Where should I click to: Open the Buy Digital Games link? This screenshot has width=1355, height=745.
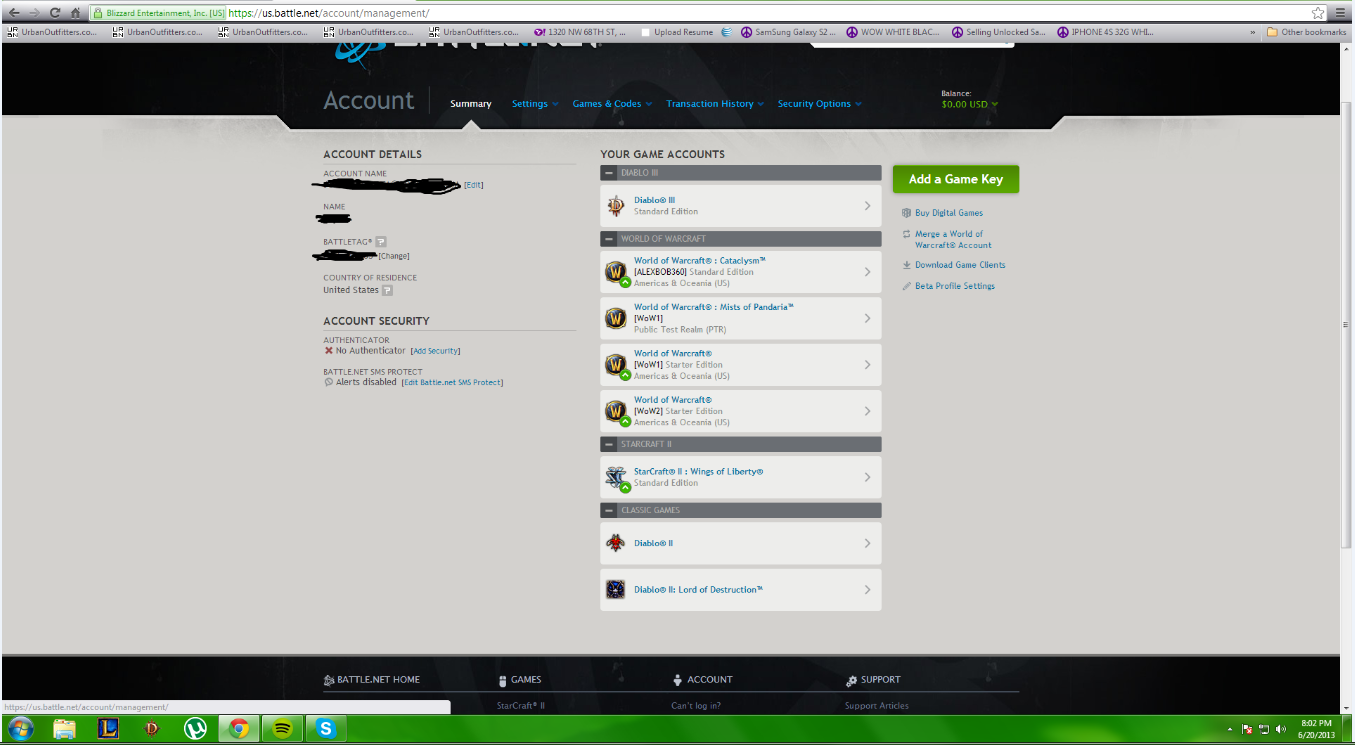click(x=949, y=213)
